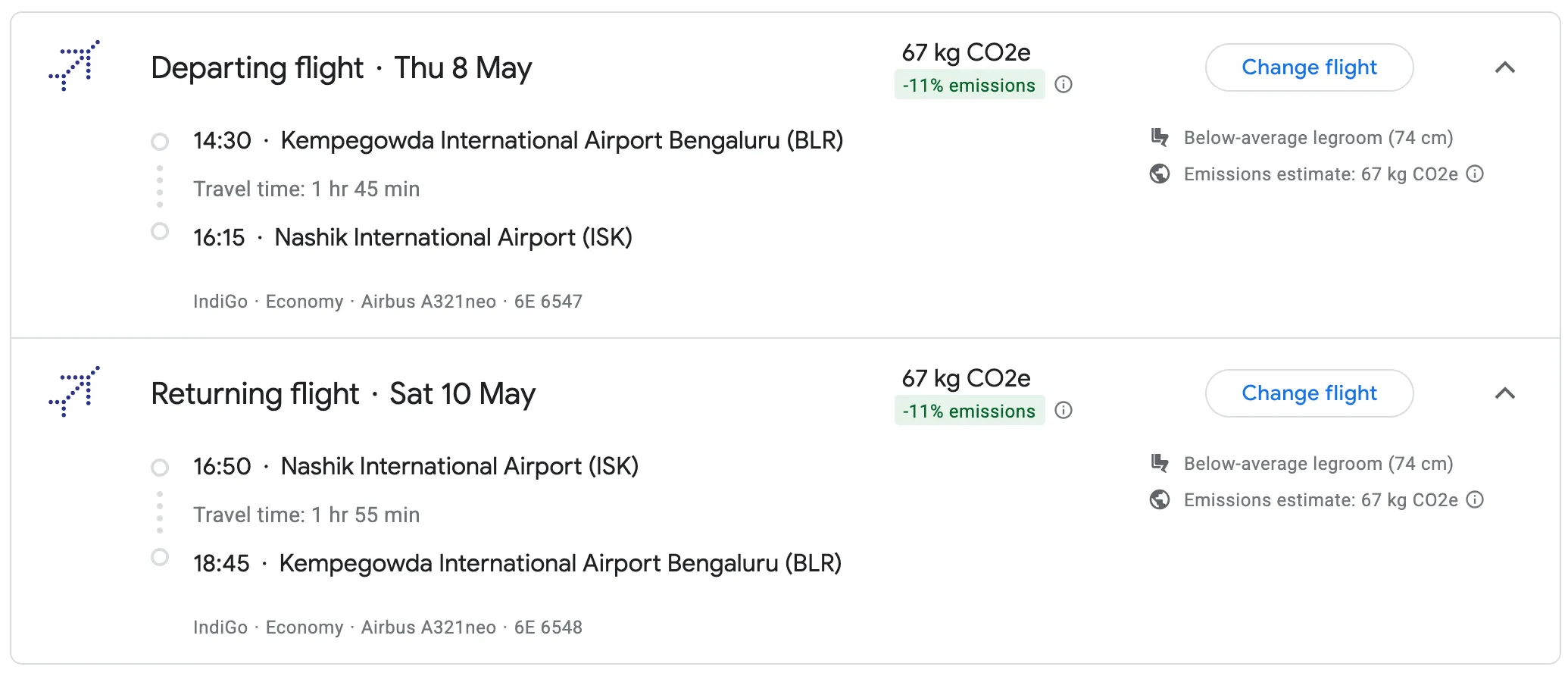
Task: Click the departing -11% emissions badge
Action: pyautogui.click(x=969, y=85)
